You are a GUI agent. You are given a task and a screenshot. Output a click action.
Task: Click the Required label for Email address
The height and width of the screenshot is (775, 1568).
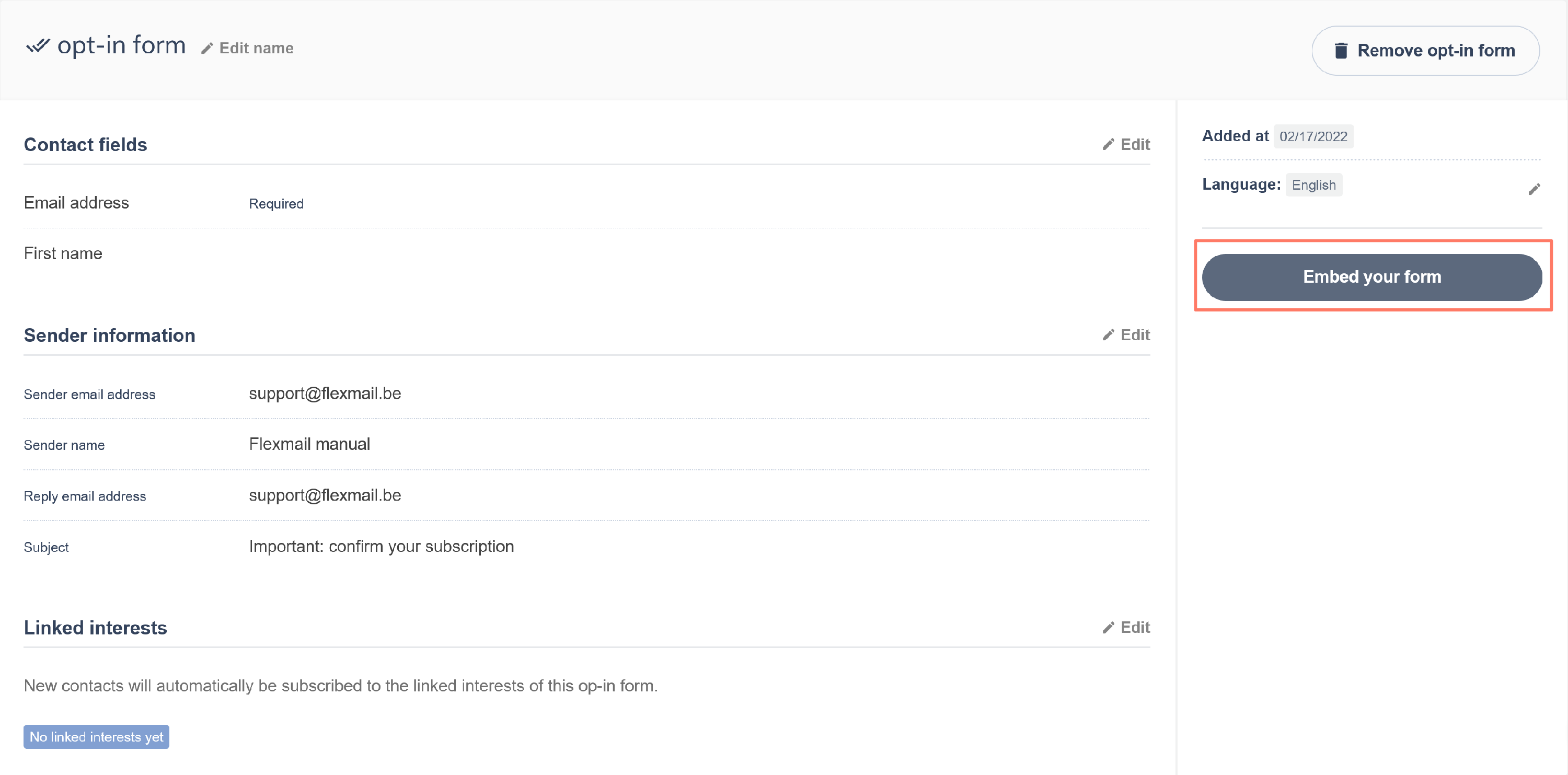[x=276, y=204]
